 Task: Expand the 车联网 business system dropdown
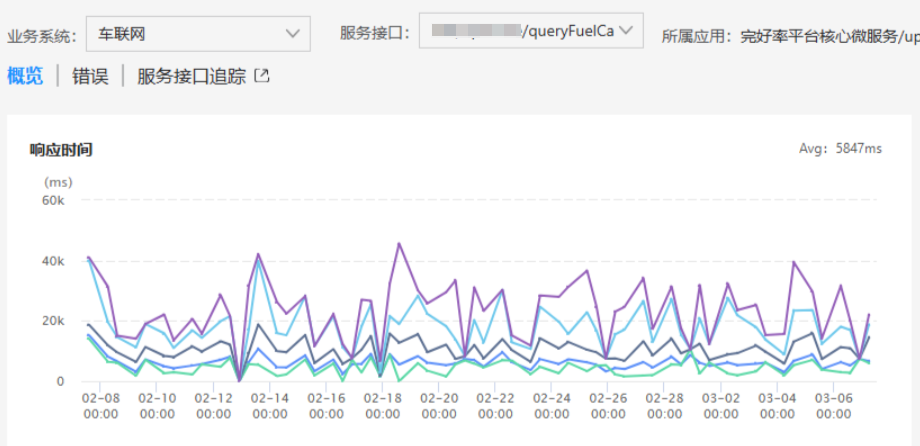point(196,35)
